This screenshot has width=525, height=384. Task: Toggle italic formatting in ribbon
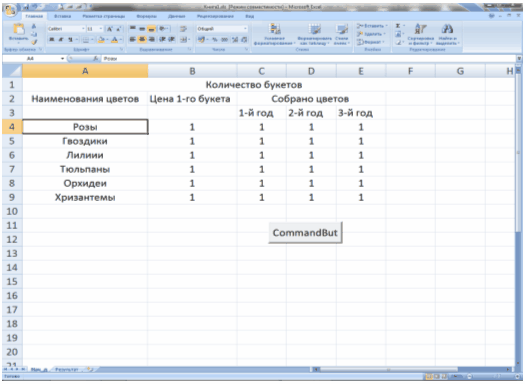(x=61, y=40)
